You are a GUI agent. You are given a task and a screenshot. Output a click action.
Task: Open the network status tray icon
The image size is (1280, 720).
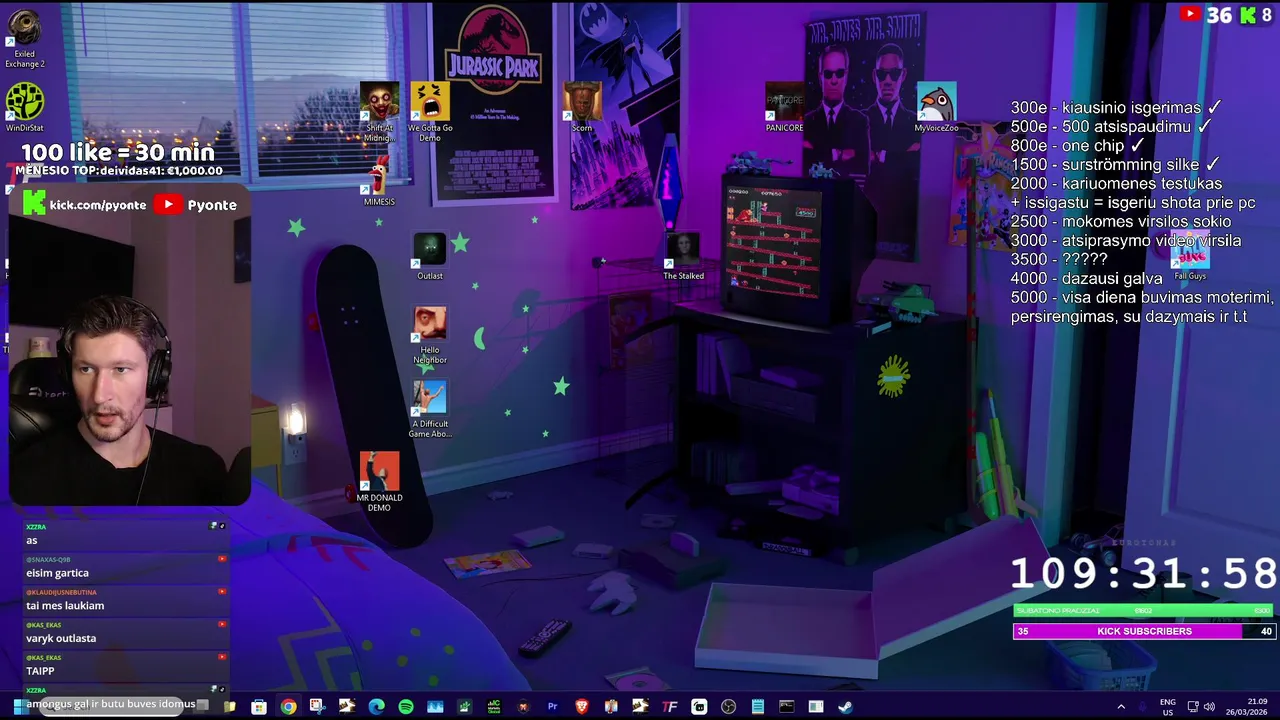point(1192,707)
